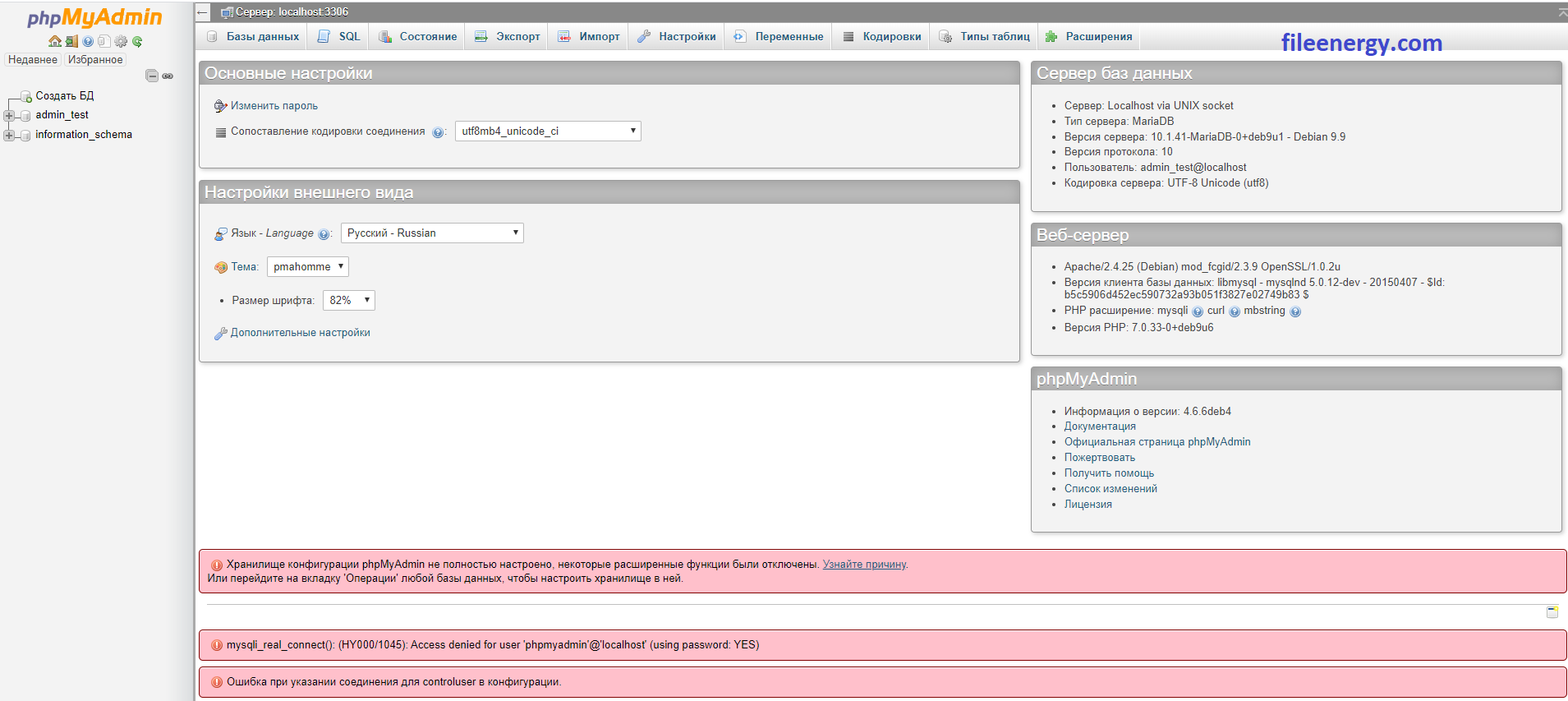
Task: Open navigation panel settings gear icon
Action: click(121, 41)
